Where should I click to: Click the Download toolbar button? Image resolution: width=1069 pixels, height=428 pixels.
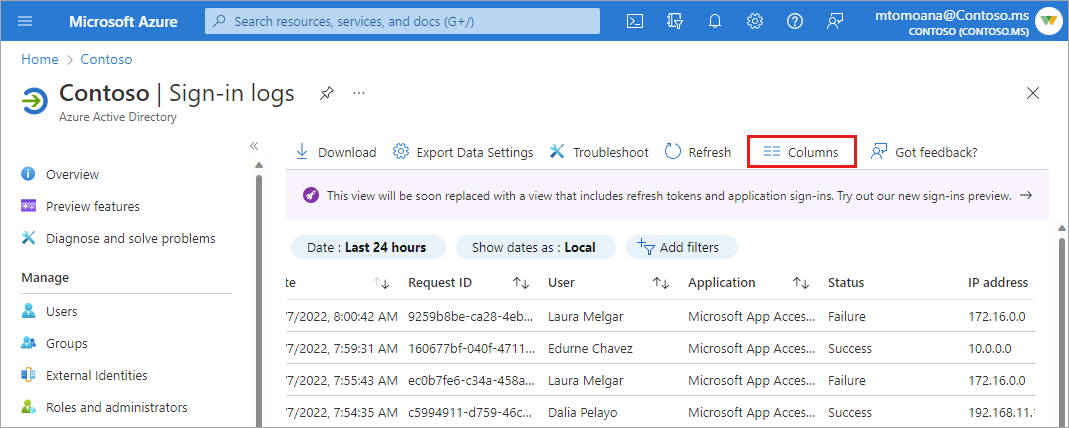336,153
